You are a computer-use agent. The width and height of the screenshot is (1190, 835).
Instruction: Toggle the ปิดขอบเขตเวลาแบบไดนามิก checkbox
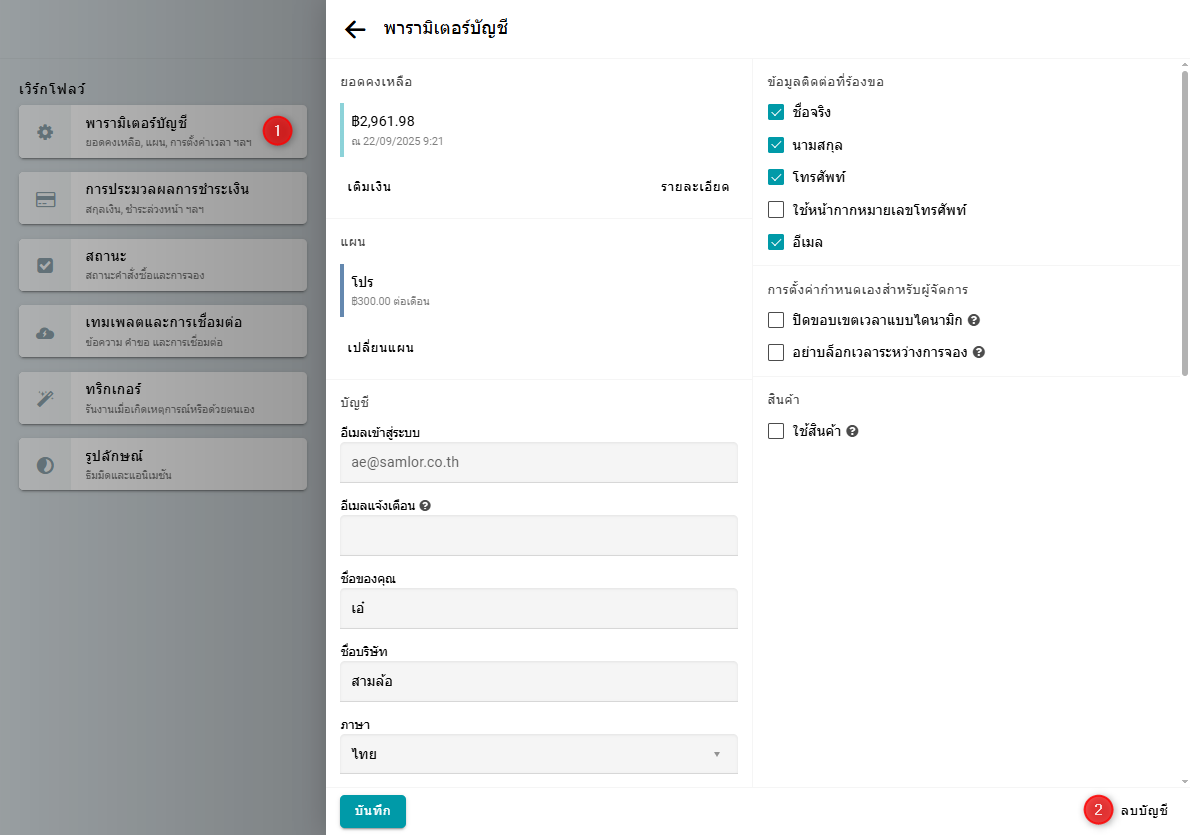coord(776,320)
